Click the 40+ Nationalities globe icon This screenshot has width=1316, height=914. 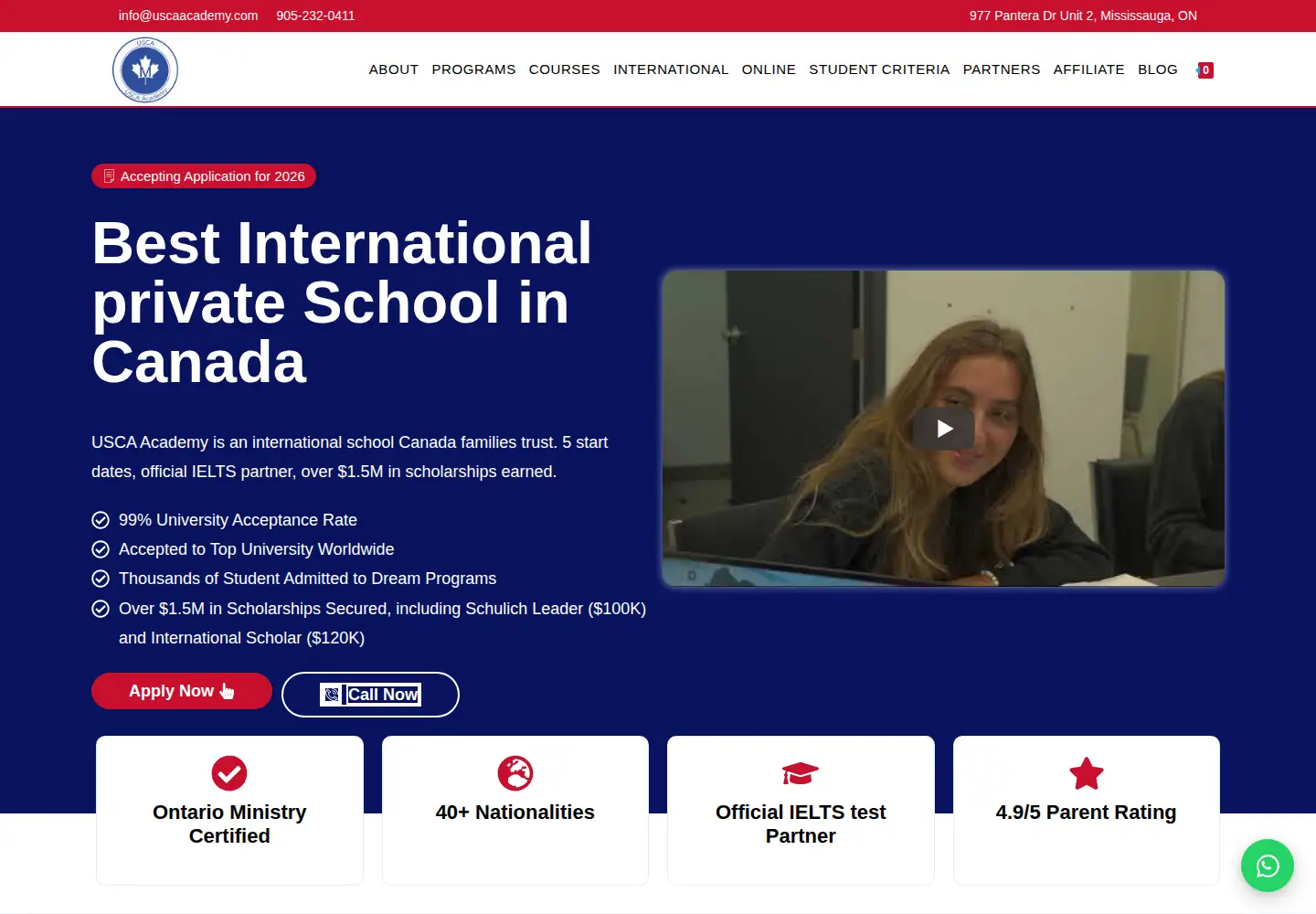coord(515,773)
